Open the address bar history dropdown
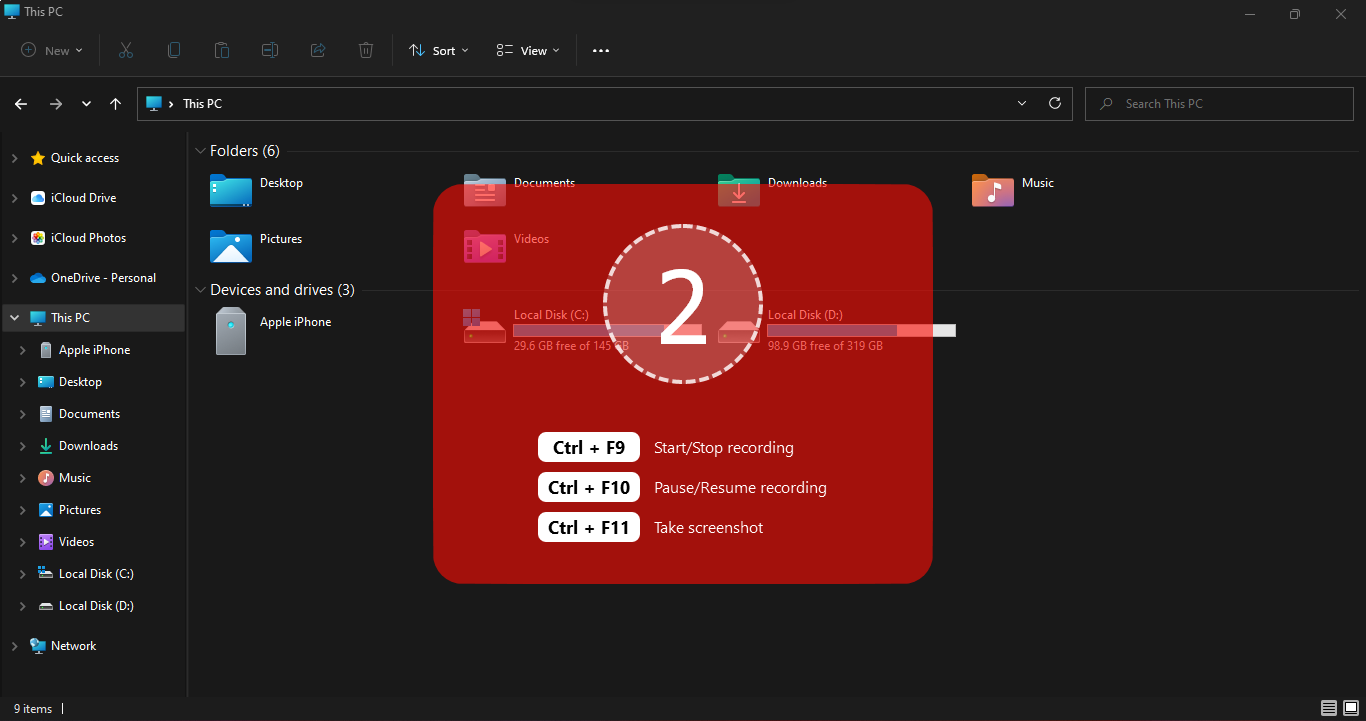This screenshot has height=721, width=1366. [1021, 103]
